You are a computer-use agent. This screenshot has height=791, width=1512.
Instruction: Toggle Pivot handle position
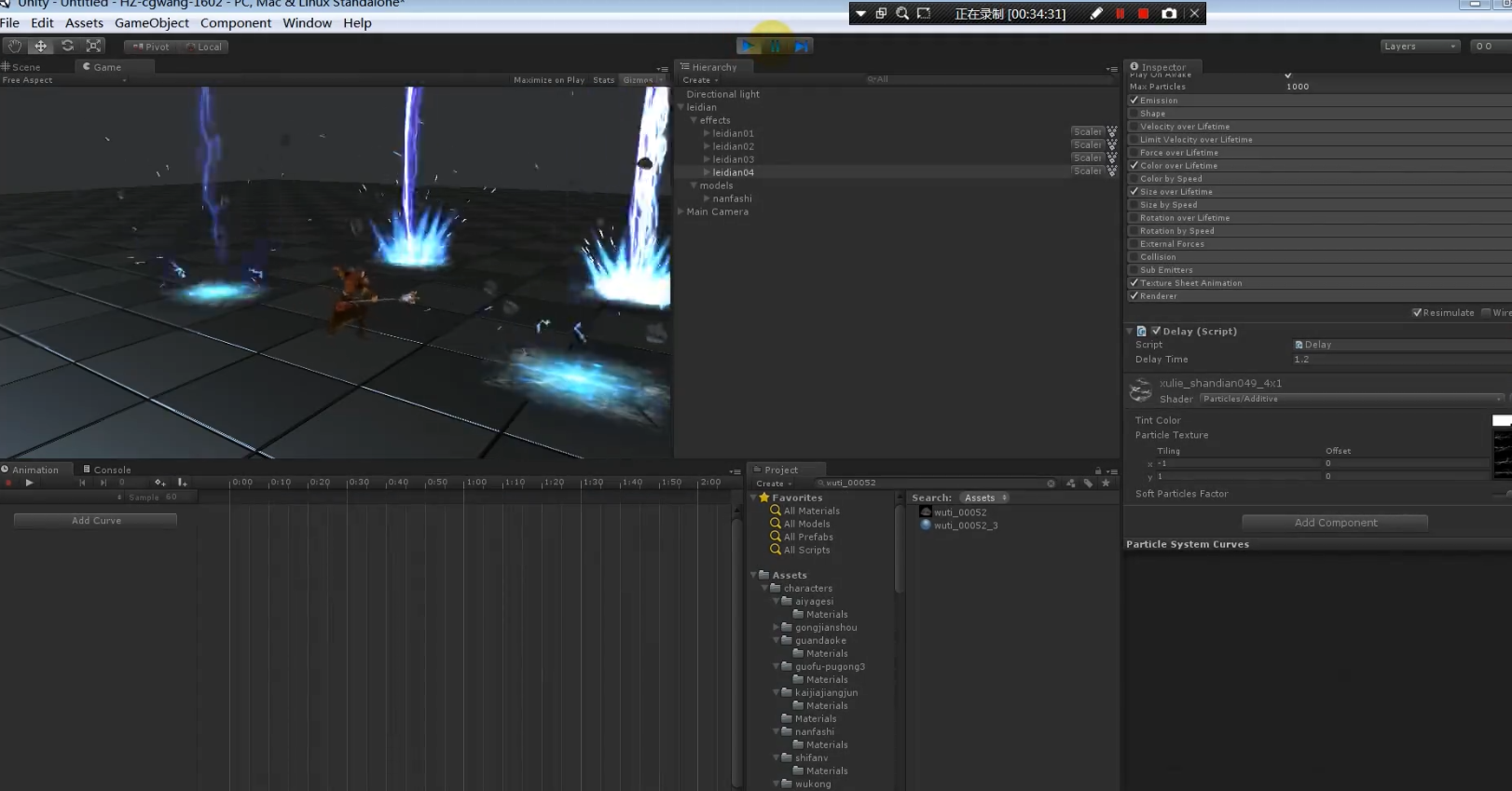click(151, 47)
